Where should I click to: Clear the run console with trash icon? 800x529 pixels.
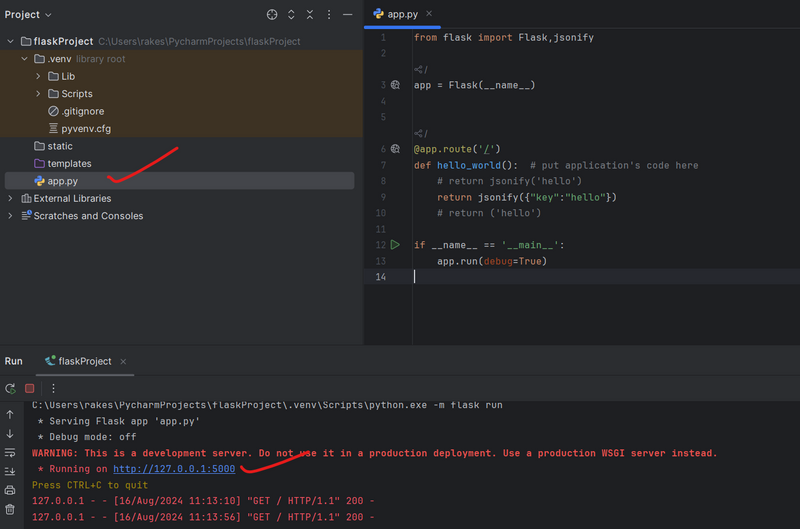(x=10, y=509)
